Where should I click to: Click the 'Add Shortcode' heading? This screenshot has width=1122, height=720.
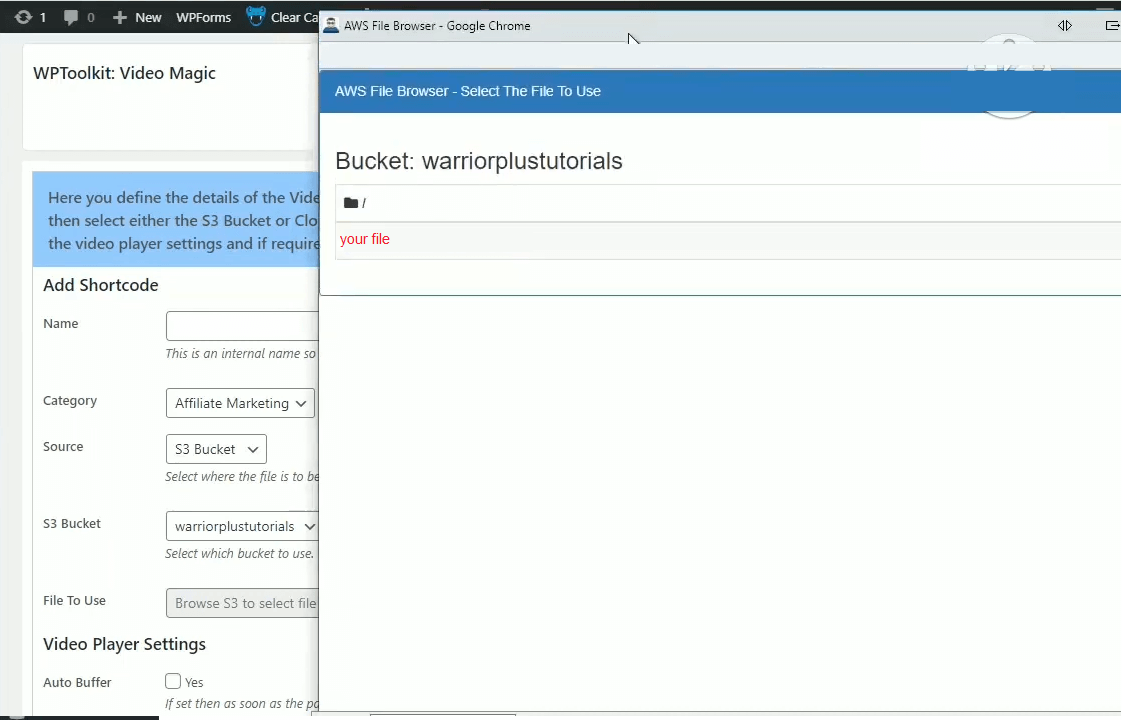coord(101,285)
